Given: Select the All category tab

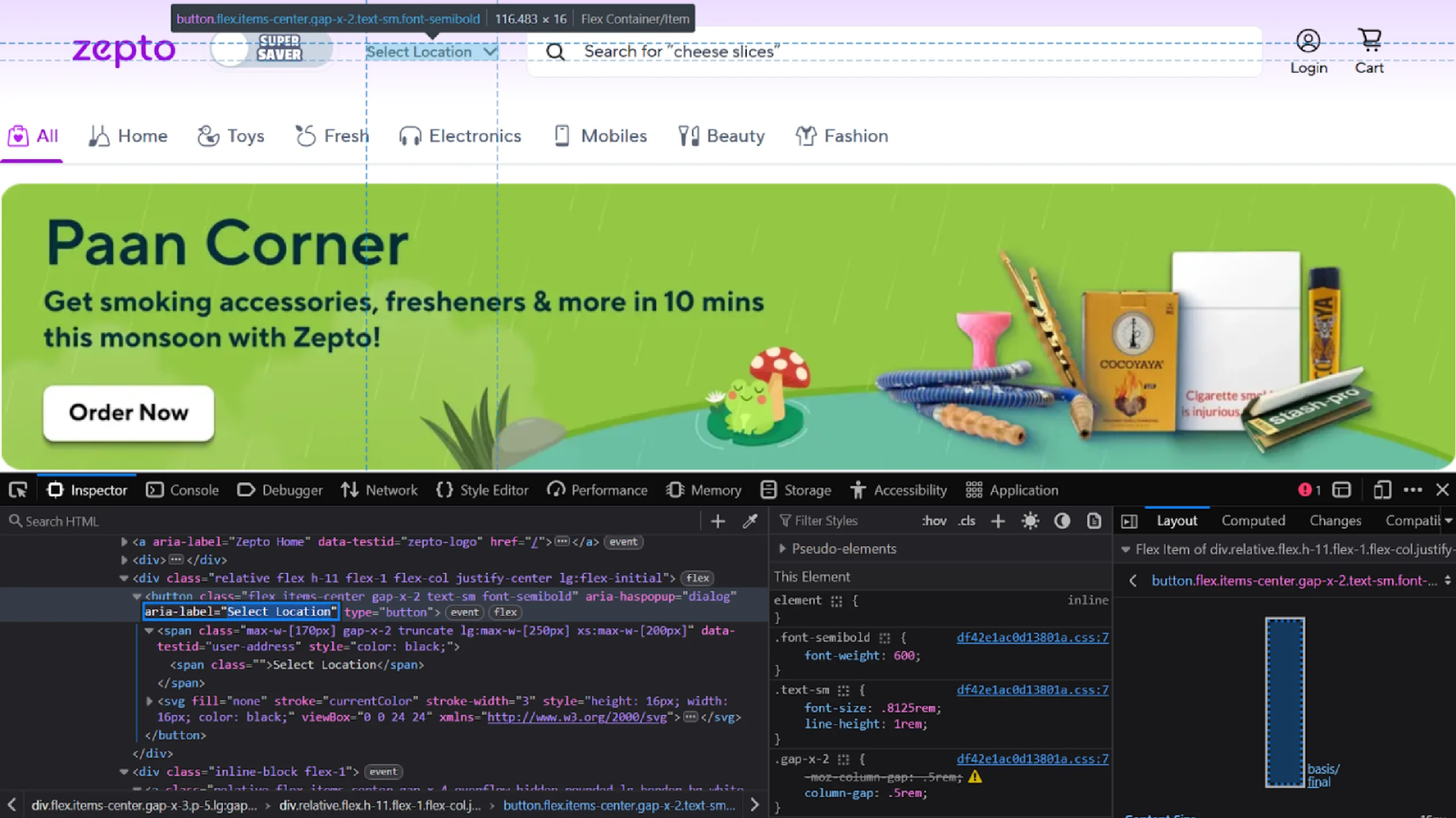Looking at the screenshot, I should pyautogui.click(x=32, y=137).
